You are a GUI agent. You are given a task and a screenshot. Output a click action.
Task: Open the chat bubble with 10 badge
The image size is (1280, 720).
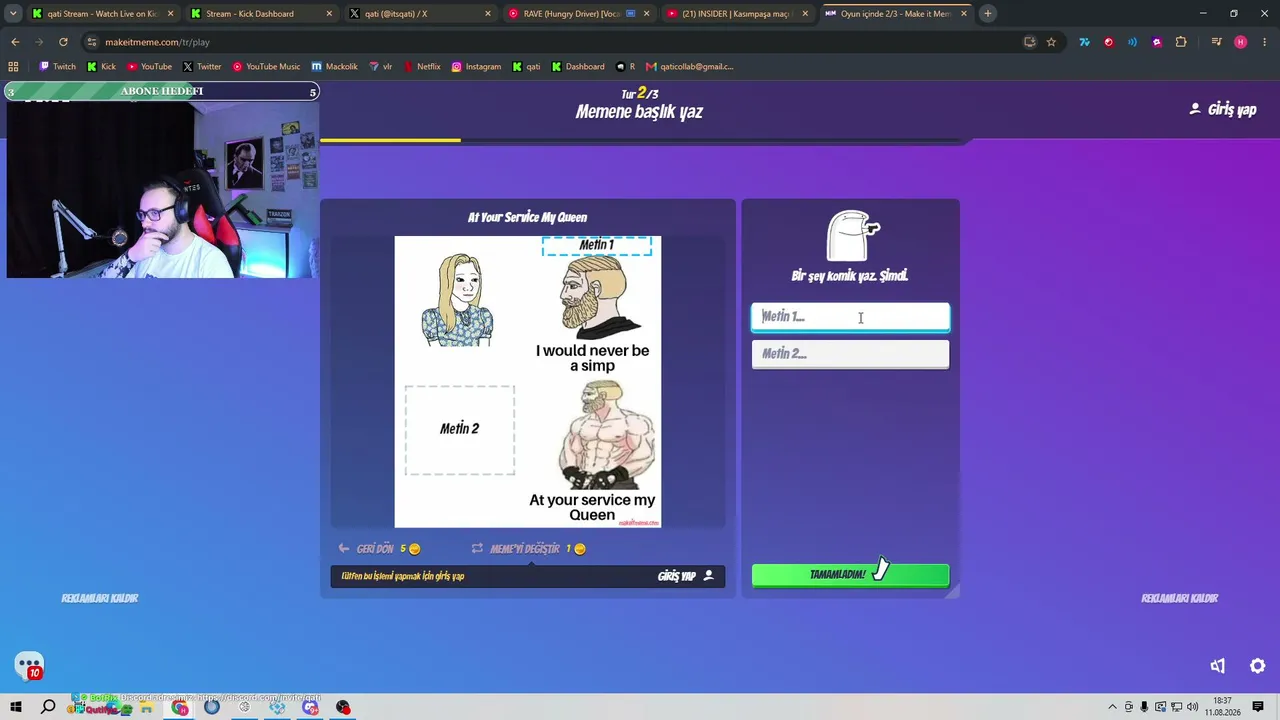(x=29, y=666)
